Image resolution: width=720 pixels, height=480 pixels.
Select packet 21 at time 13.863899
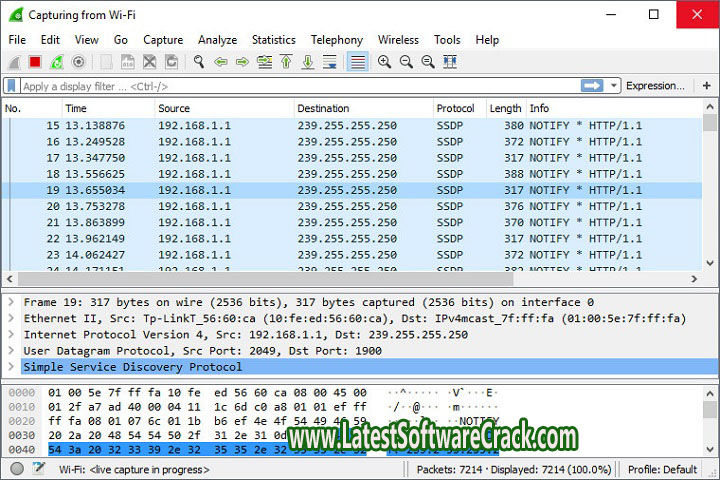(352, 222)
